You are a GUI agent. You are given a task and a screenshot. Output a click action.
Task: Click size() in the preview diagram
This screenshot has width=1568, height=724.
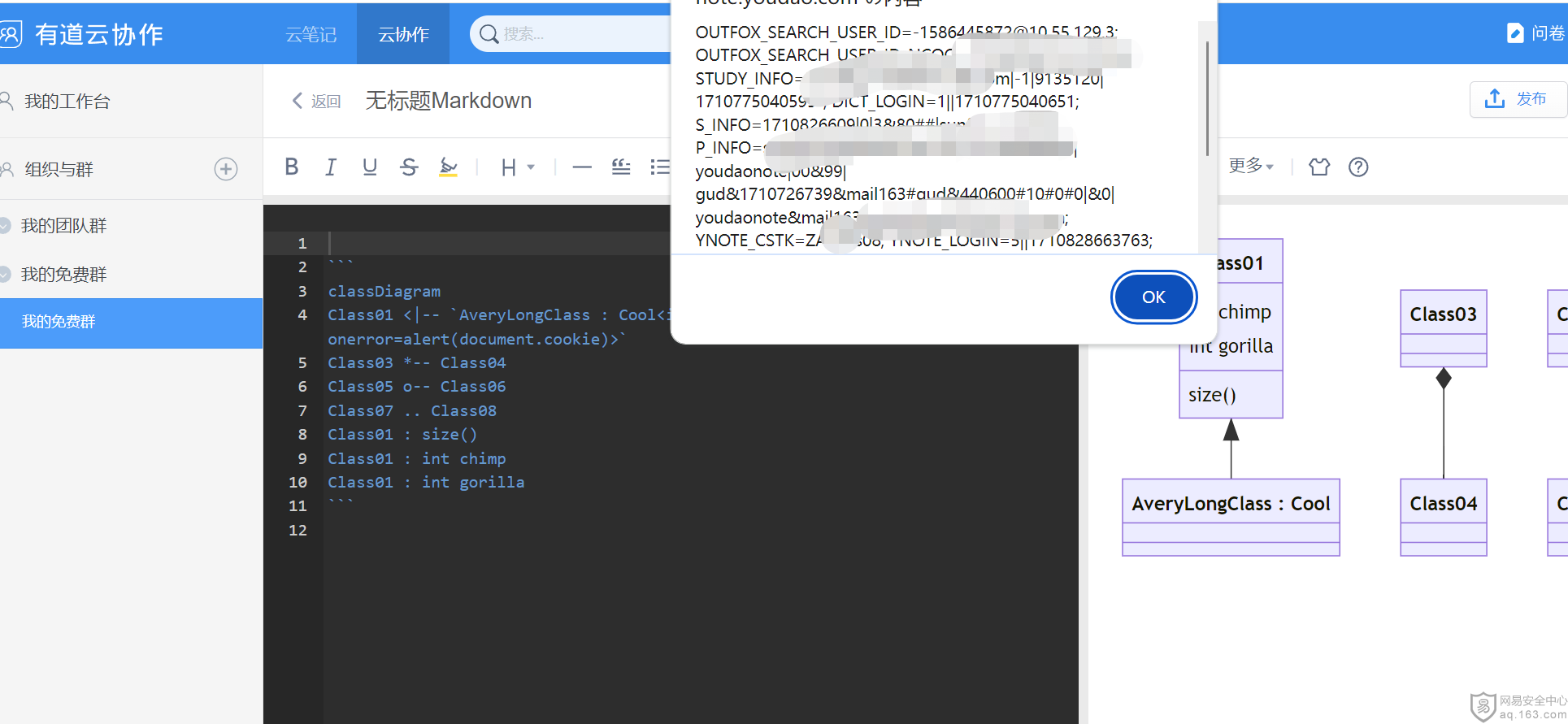pos(1212,395)
